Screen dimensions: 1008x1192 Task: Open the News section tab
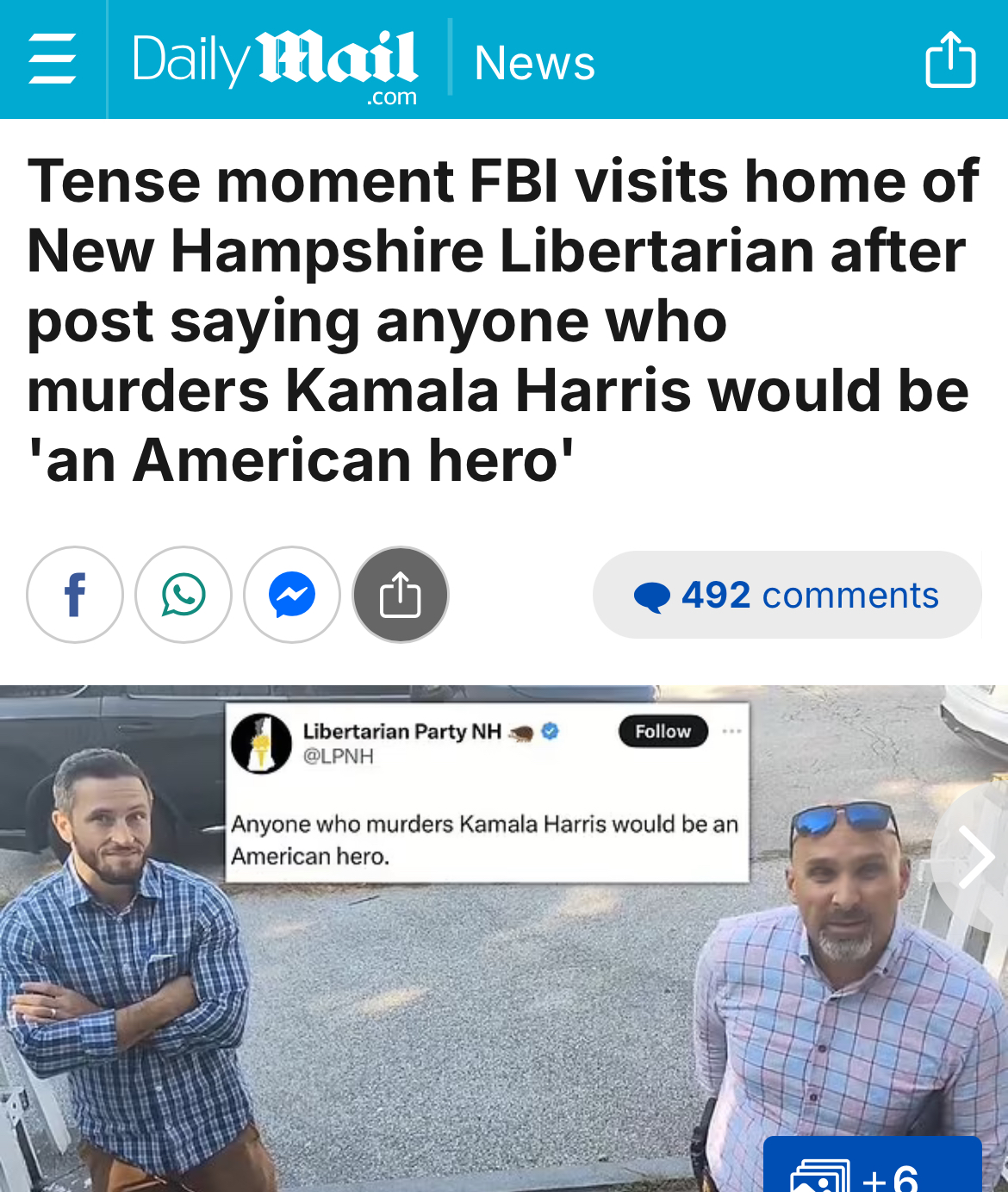click(x=534, y=63)
